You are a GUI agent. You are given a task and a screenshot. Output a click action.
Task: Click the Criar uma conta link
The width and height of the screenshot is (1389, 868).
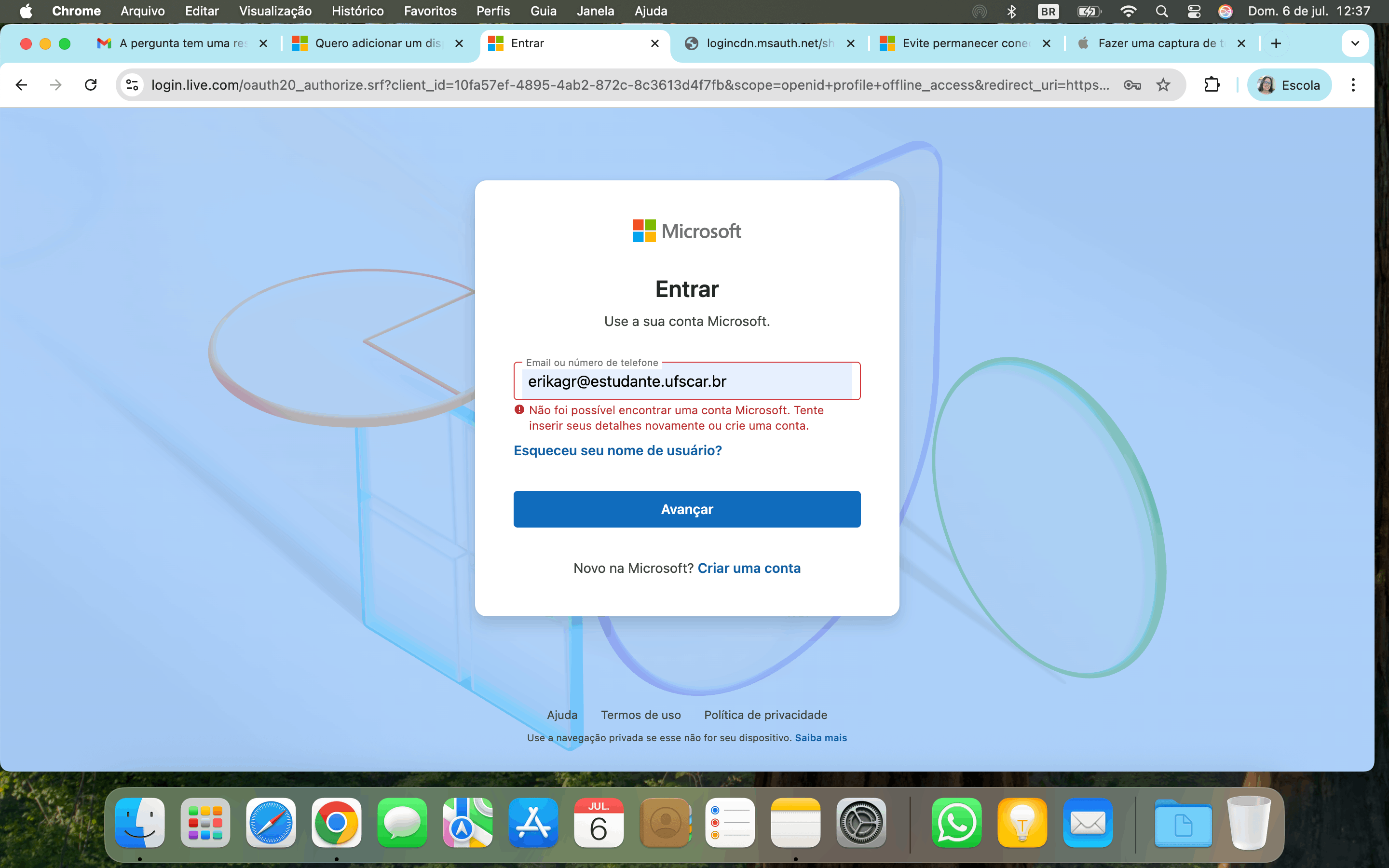[749, 568]
